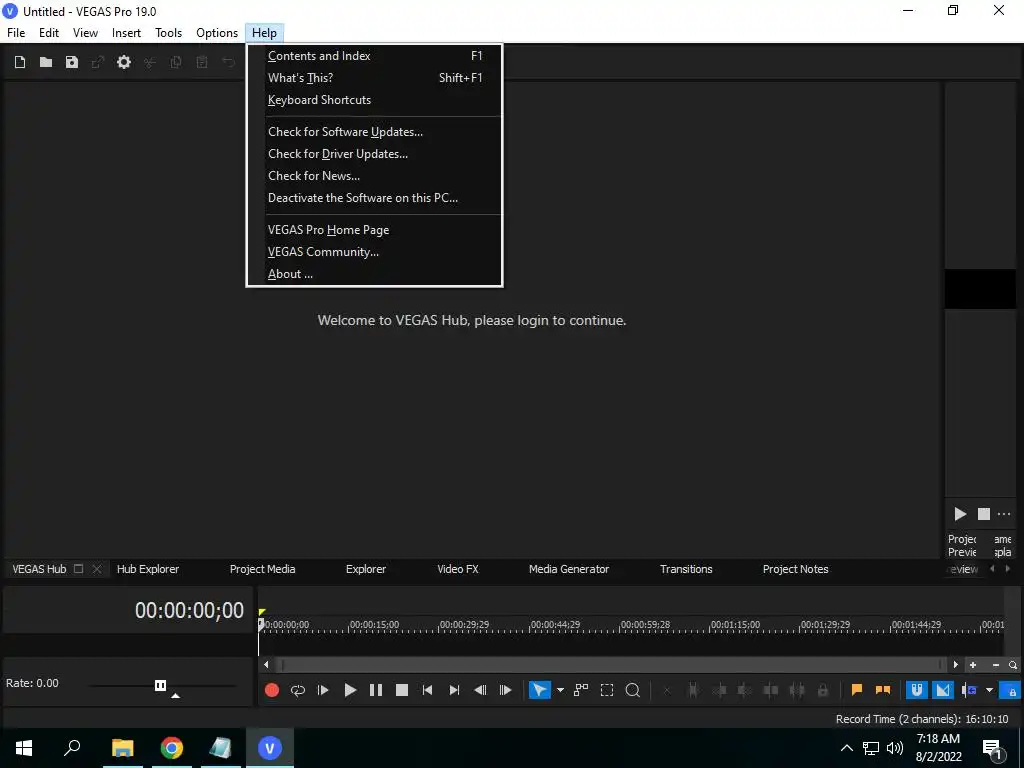Open Project Properties gear icon
The width and height of the screenshot is (1024, 768).
tap(123, 62)
